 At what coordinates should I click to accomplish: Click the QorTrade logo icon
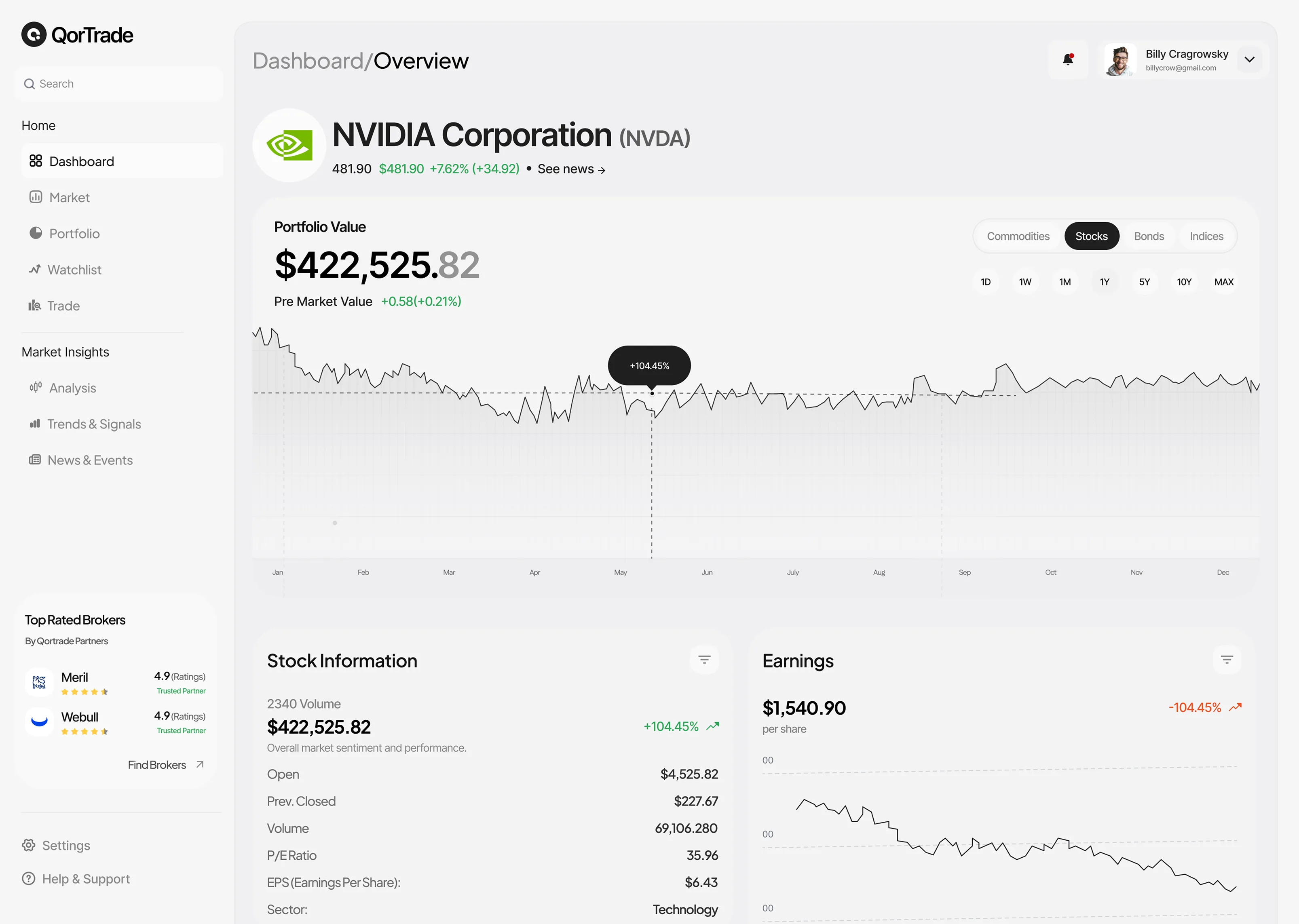click(x=34, y=35)
